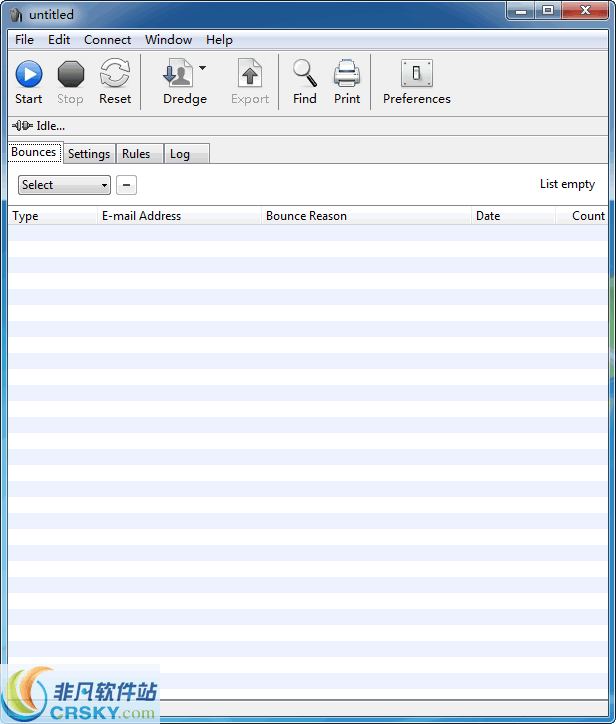This screenshot has width=616, height=724.
Task: Click the Print toolbar icon
Action: (x=347, y=73)
